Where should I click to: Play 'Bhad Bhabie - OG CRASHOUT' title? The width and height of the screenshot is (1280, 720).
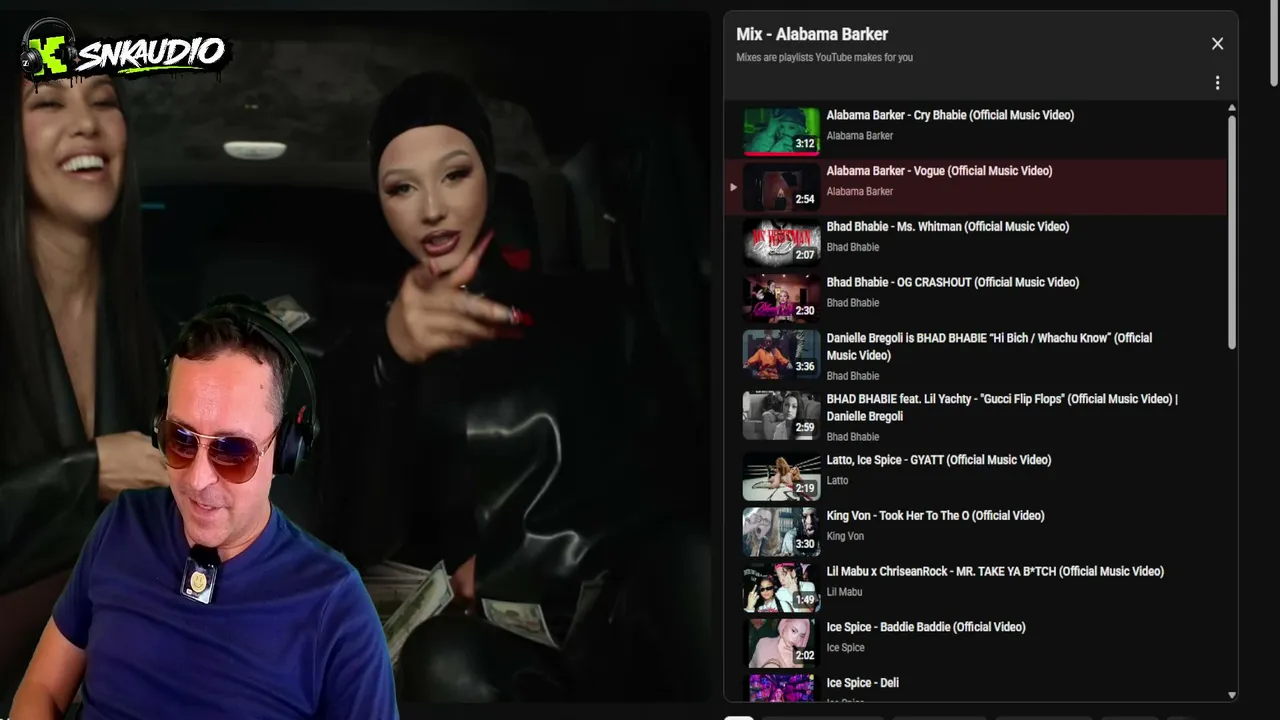point(952,283)
